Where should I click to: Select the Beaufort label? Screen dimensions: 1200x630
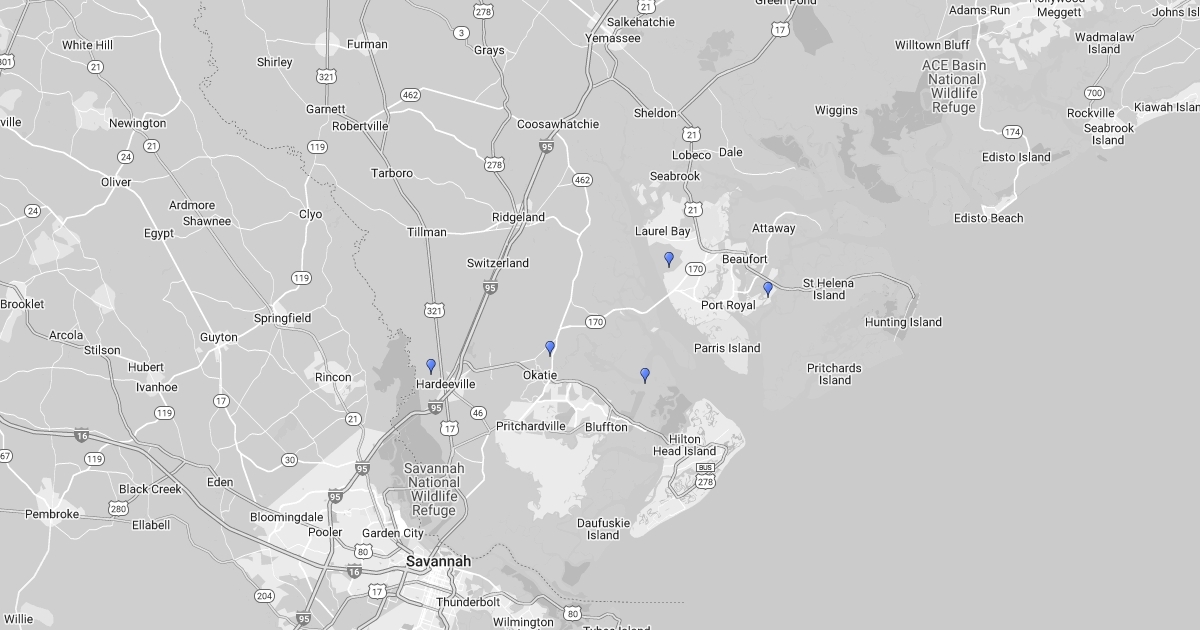pos(745,259)
